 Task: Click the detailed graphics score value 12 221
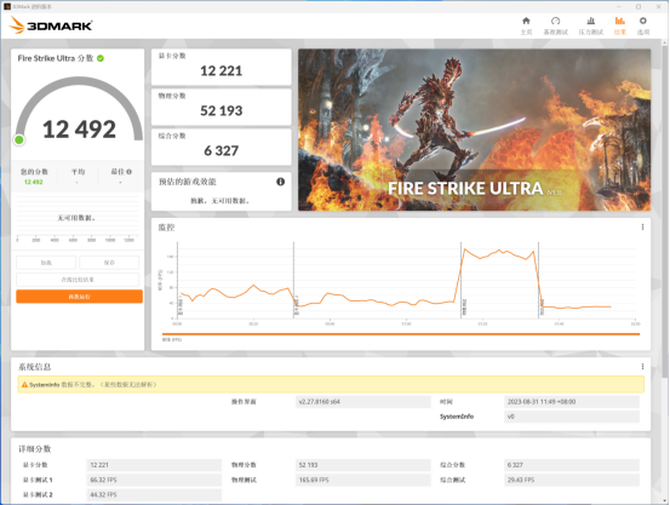tap(154, 465)
